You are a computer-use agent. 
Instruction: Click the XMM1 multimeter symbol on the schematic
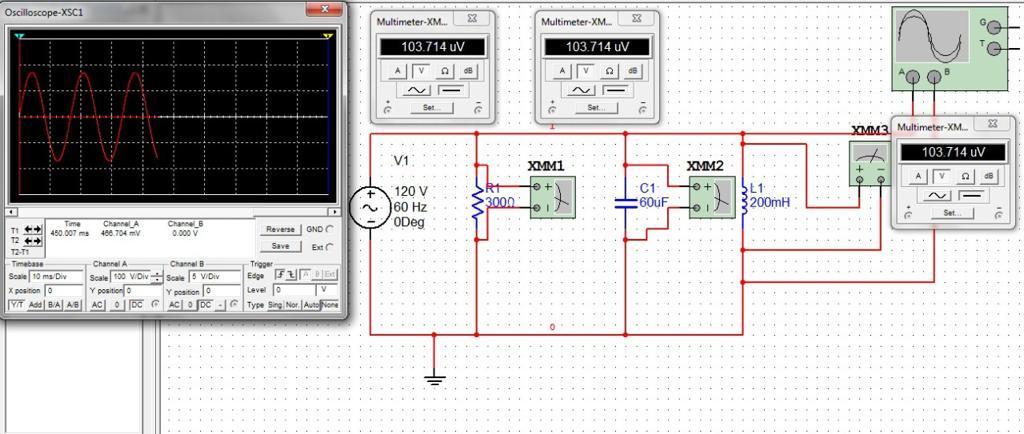(x=552, y=197)
